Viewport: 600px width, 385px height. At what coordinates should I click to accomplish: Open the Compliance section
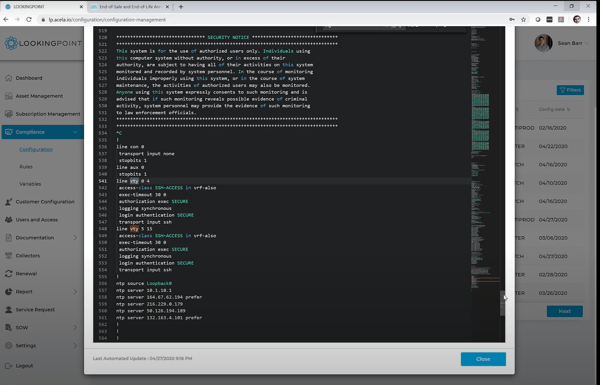(x=42, y=132)
